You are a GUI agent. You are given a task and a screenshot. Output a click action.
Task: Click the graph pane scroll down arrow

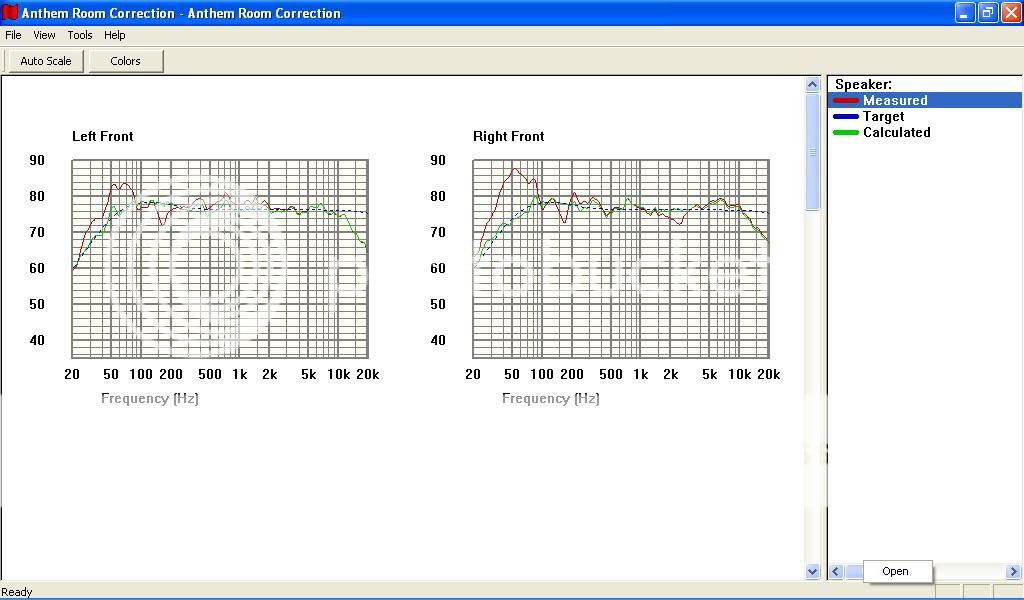[812, 571]
